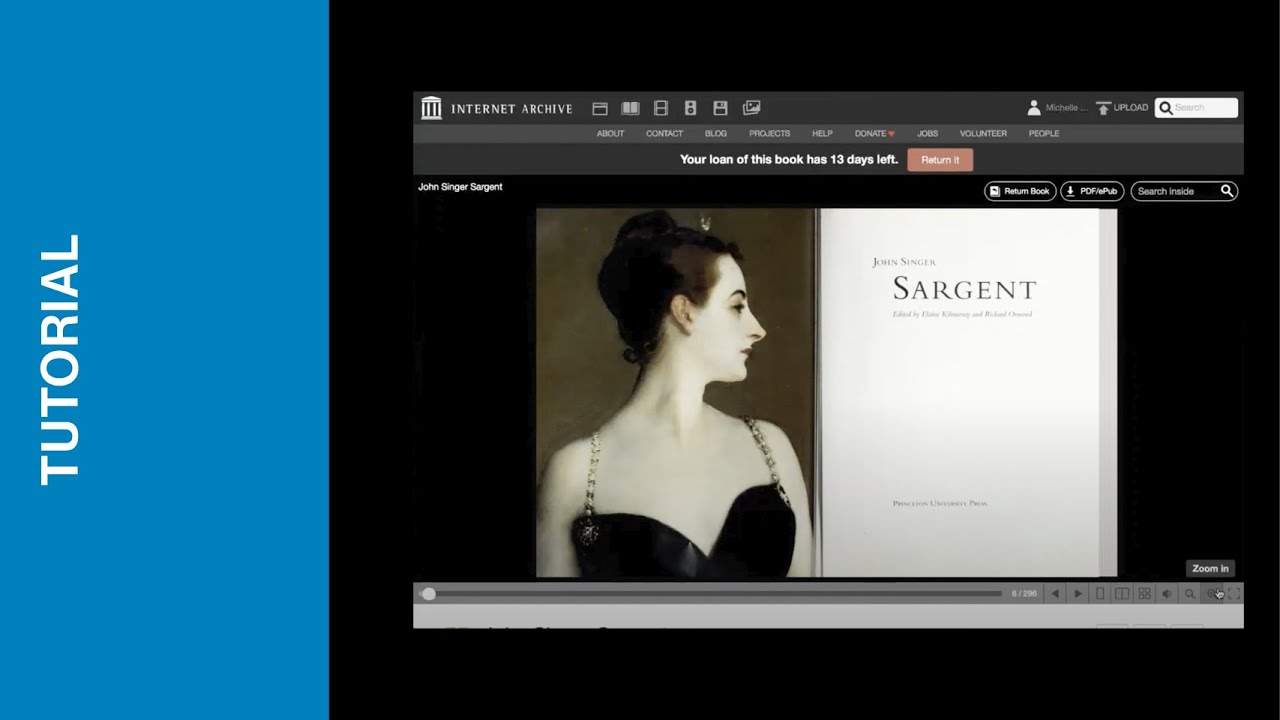This screenshot has width=1280, height=720.
Task: Download the book as PDF/ePub
Action: click(x=1092, y=191)
